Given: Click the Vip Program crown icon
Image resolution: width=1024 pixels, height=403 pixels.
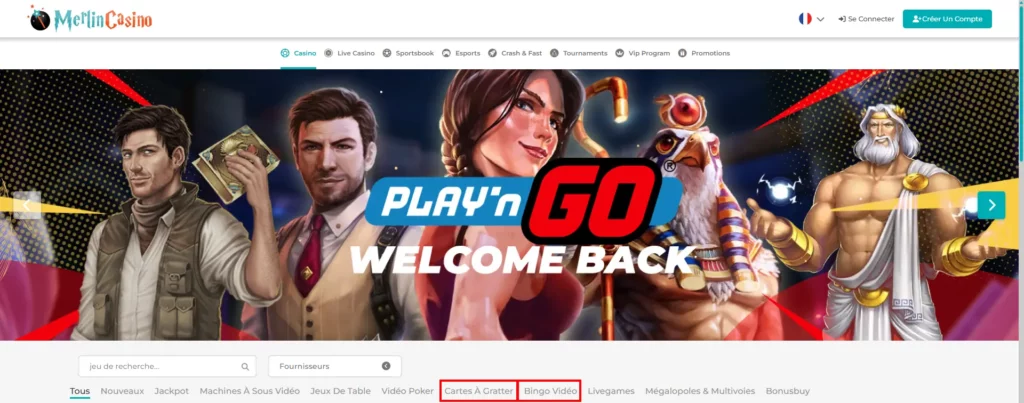Looking at the screenshot, I should click(x=619, y=53).
